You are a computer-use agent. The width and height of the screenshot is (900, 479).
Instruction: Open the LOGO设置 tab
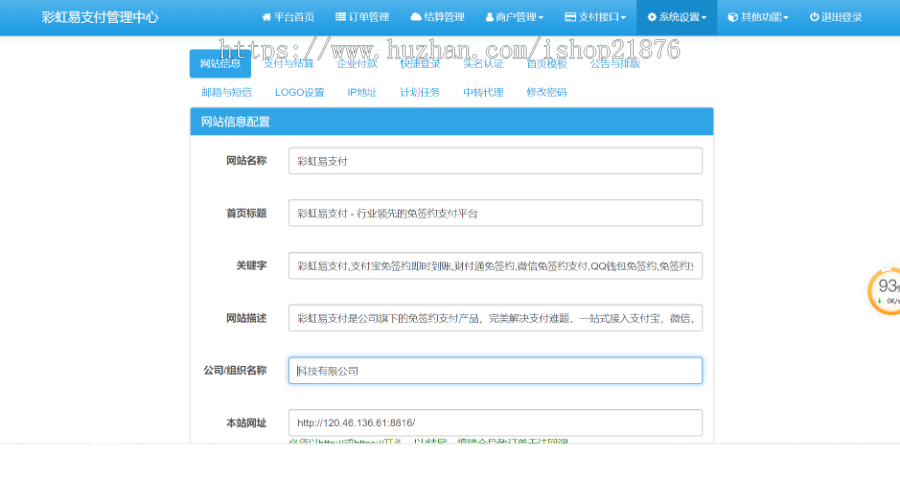click(300, 92)
